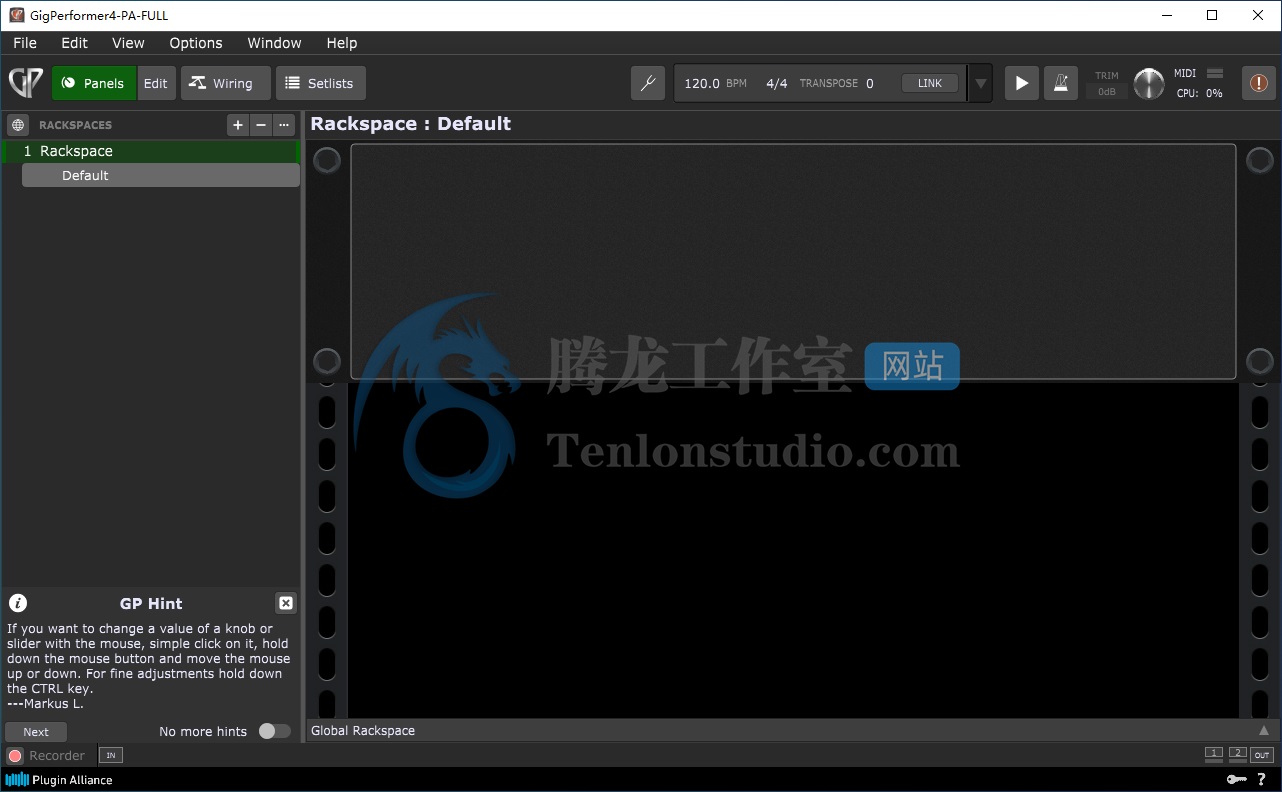Open the Window menu
Image resolution: width=1282 pixels, height=792 pixels.
(274, 43)
